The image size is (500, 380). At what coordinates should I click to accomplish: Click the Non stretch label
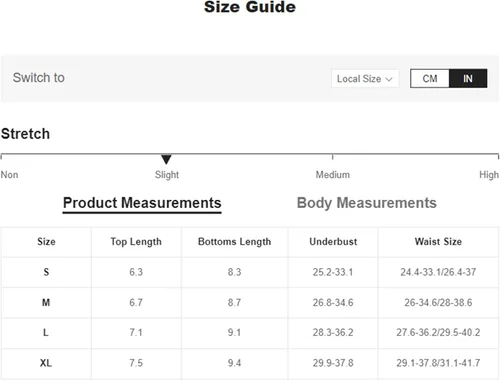pos(9,175)
